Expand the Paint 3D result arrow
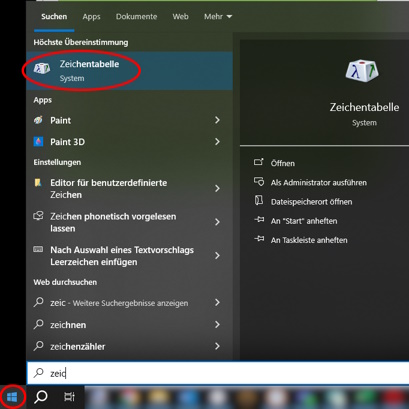Image resolution: width=409 pixels, height=409 pixels. click(217, 142)
